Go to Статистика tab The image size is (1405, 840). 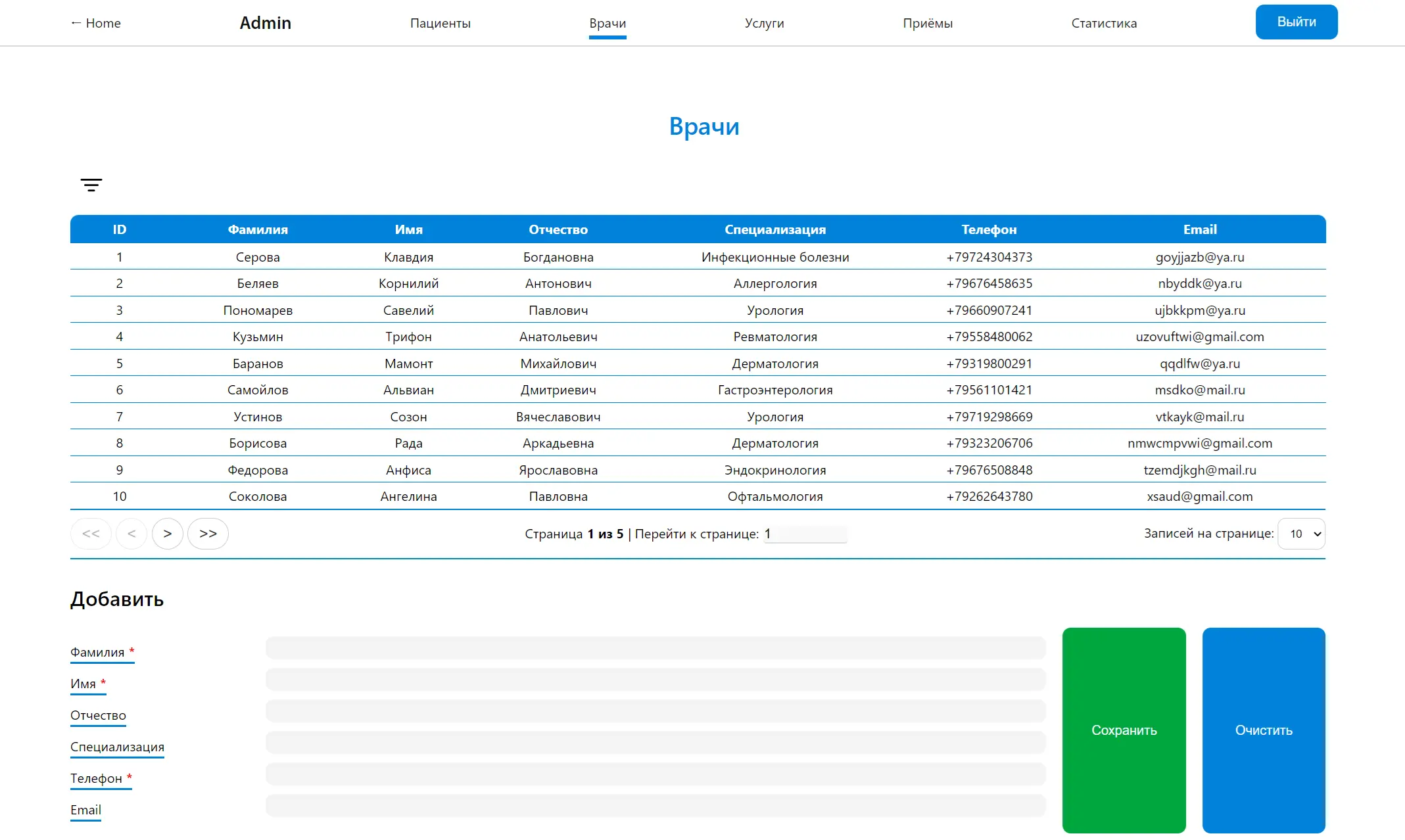click(1103, 23)
